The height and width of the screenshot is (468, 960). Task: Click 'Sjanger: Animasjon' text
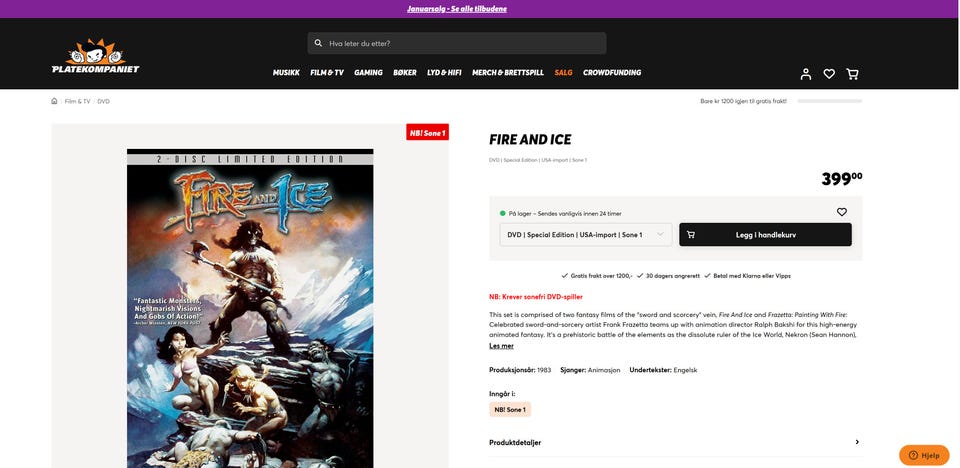point(590,370)
